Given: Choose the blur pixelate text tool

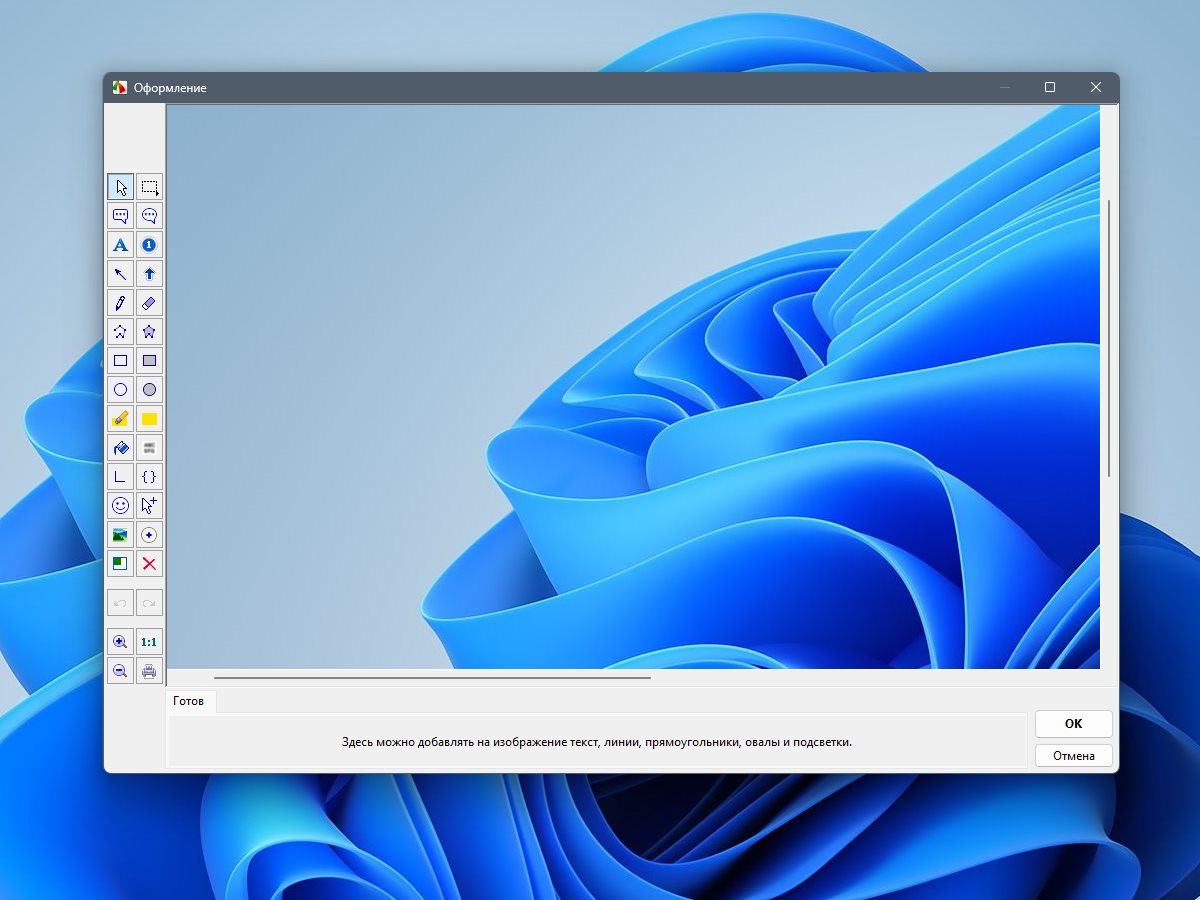Looking at the screenshot, I should pyautogui.click(x=149, y=448).
